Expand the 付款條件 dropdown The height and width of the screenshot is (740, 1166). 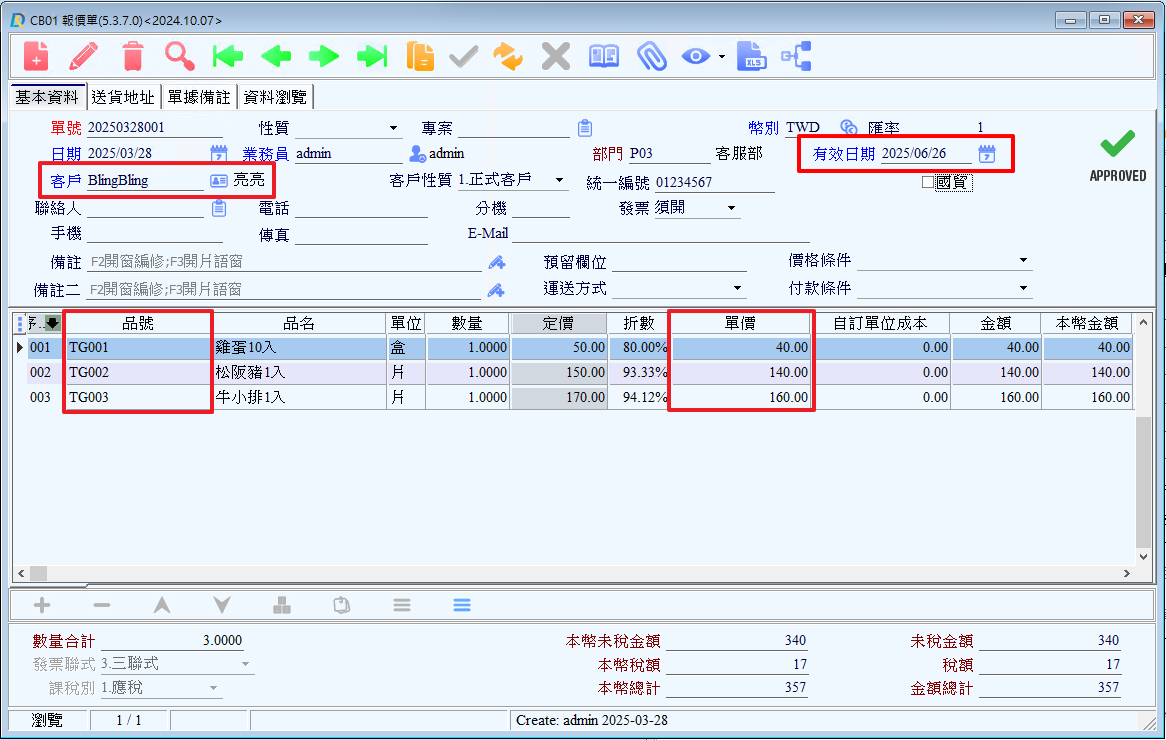(x=1023, y=289)
